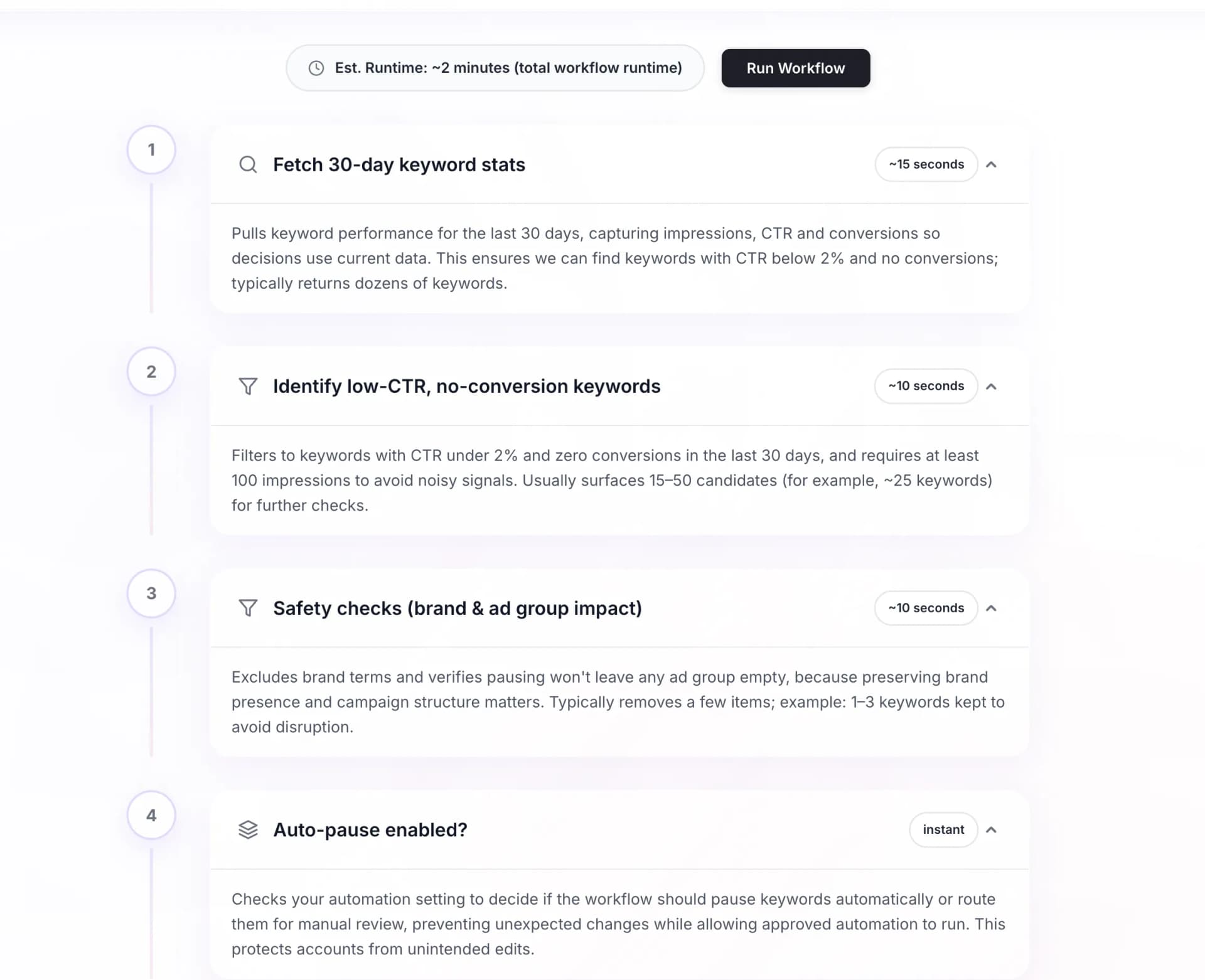Click the magnifying glass icon on step 1

pos(249,164)
